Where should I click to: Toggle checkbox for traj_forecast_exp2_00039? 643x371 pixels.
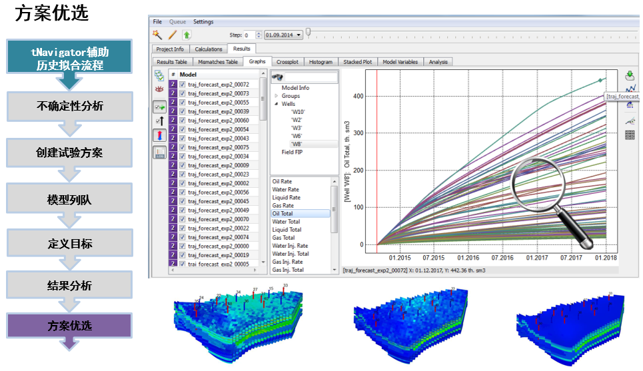[x=182, y=111]
